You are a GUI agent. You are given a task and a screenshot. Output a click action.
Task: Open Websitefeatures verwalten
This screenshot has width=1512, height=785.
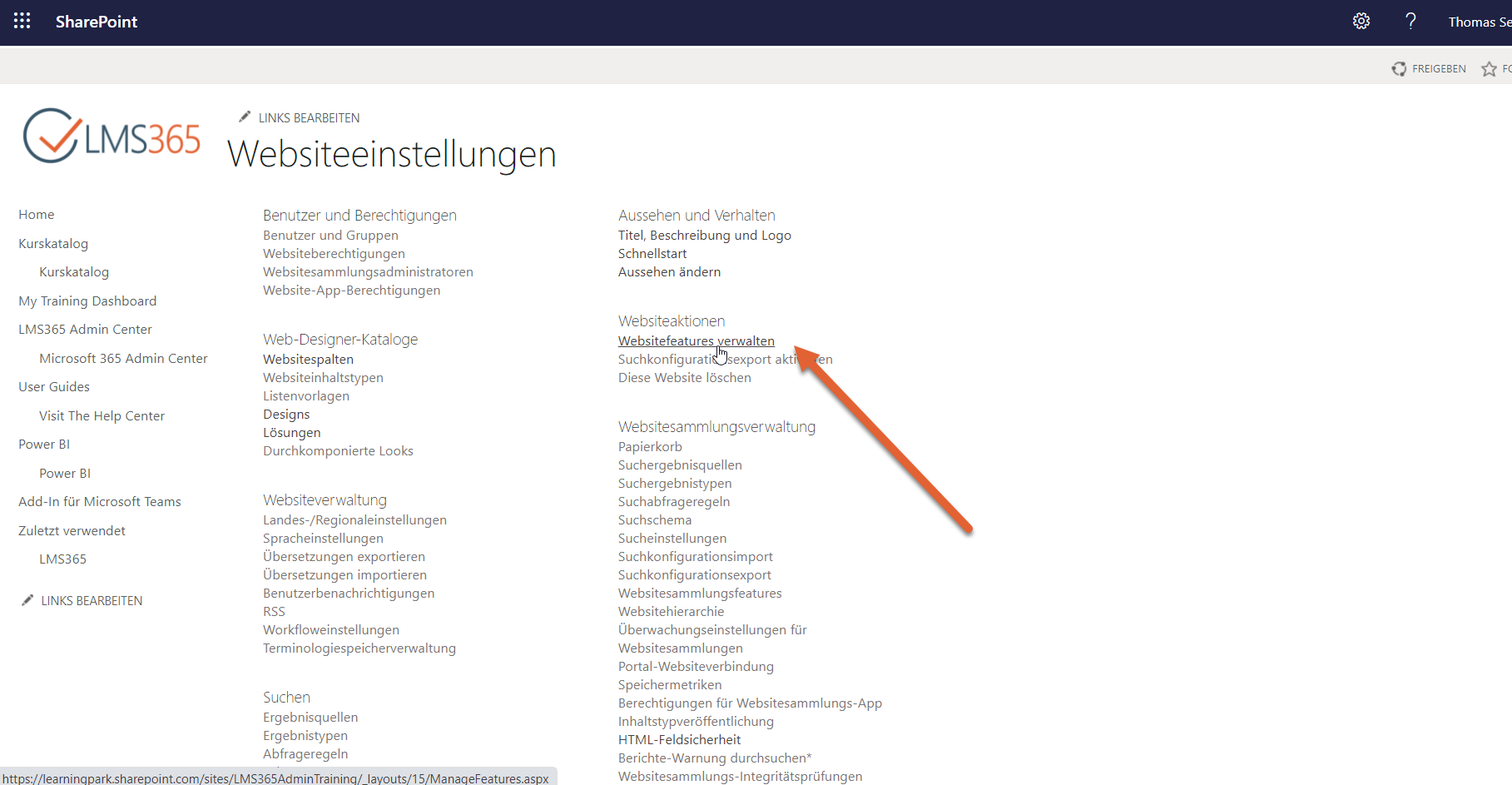[x=696, y=340]
